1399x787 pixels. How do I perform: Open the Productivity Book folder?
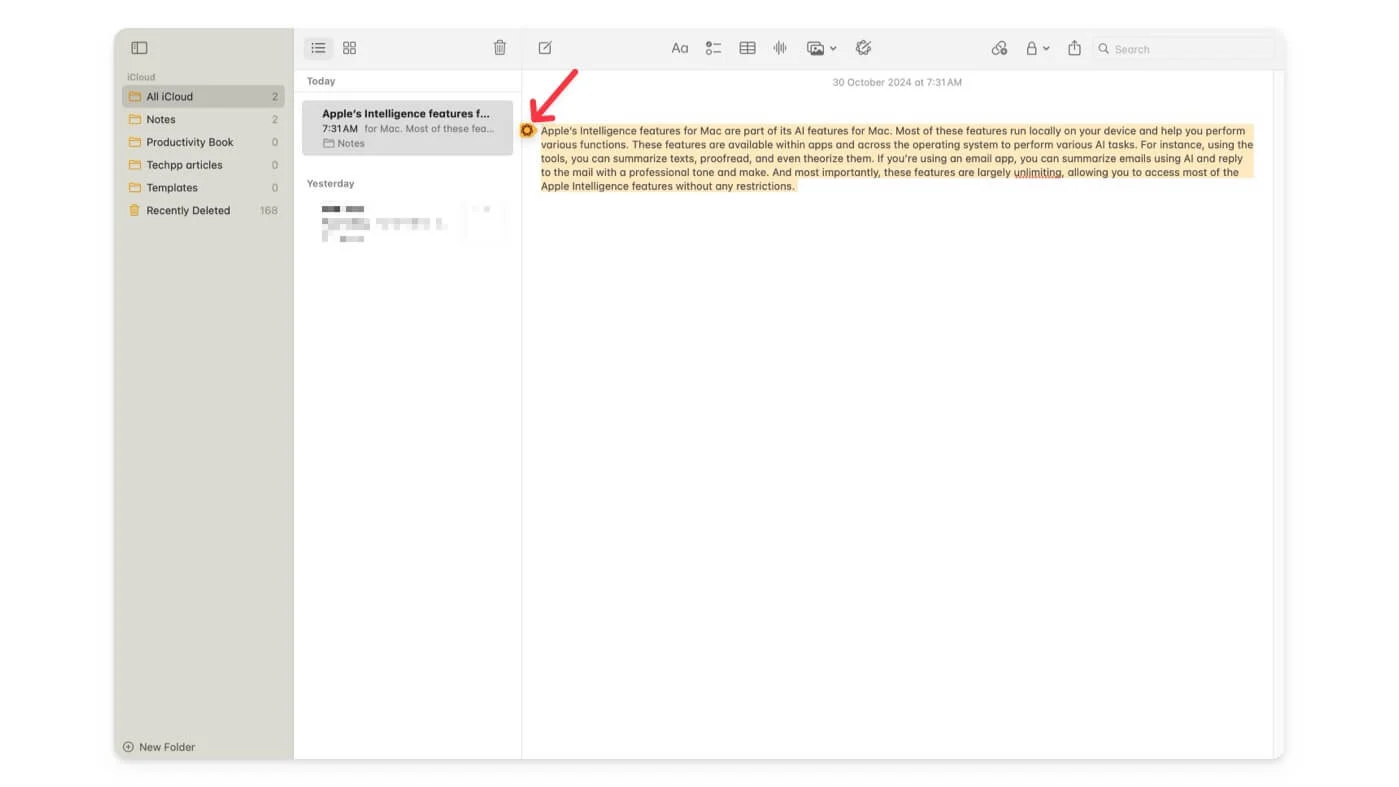point(189,142)
